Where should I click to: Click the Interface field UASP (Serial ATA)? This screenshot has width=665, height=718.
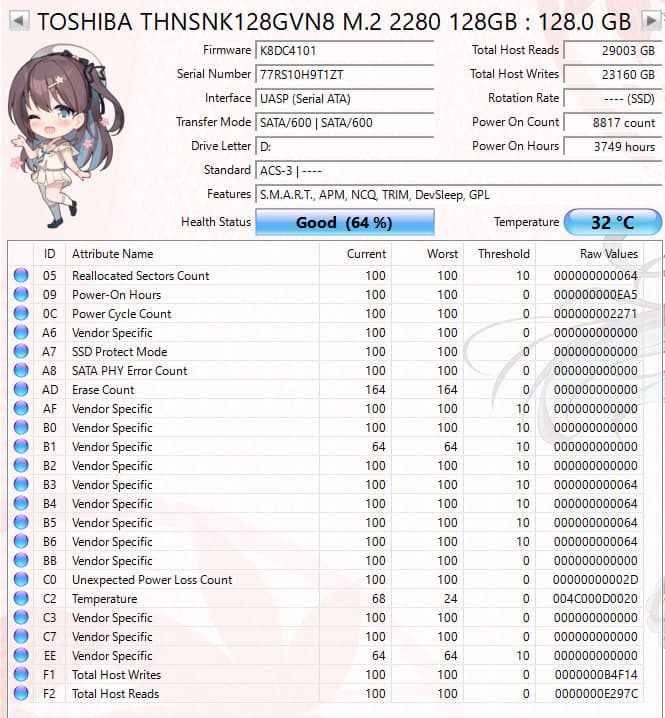pyautogui.click(x=344, y=98)
